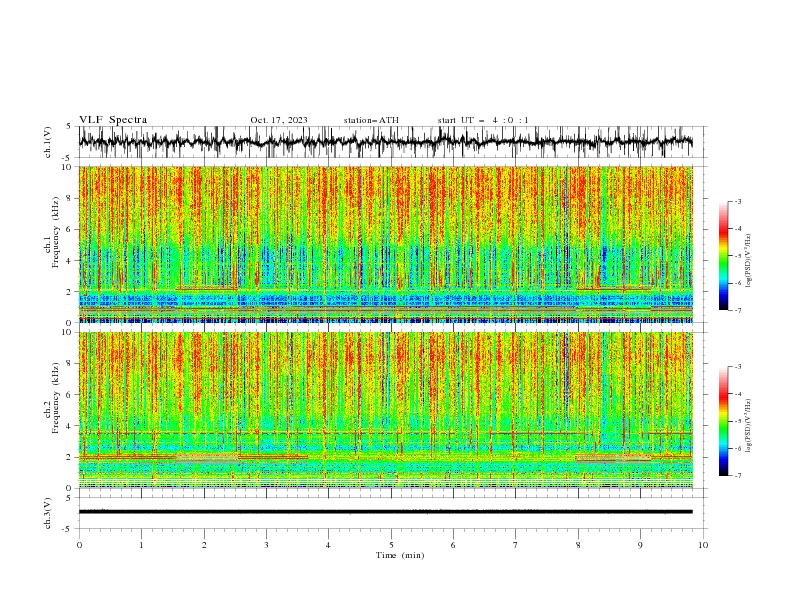This screenshot has height=612, width=792.
Task: Click the 'Time (min)' axis label
Action: pyautogui.click(x=400, y=555)
